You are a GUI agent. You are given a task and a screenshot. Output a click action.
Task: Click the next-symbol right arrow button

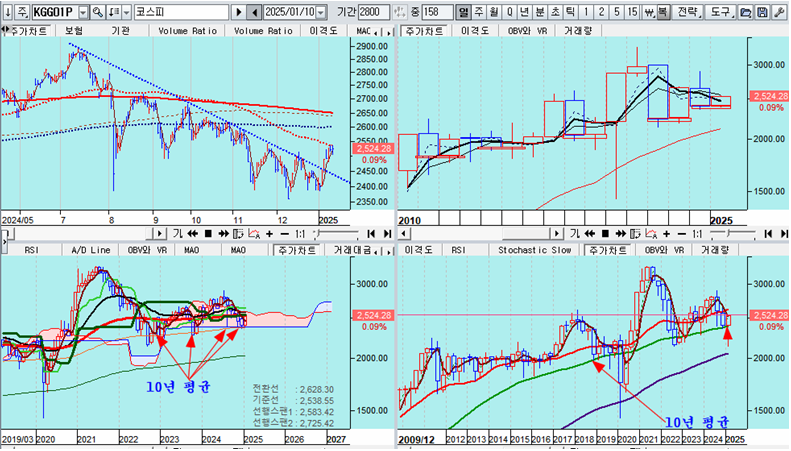239,12
